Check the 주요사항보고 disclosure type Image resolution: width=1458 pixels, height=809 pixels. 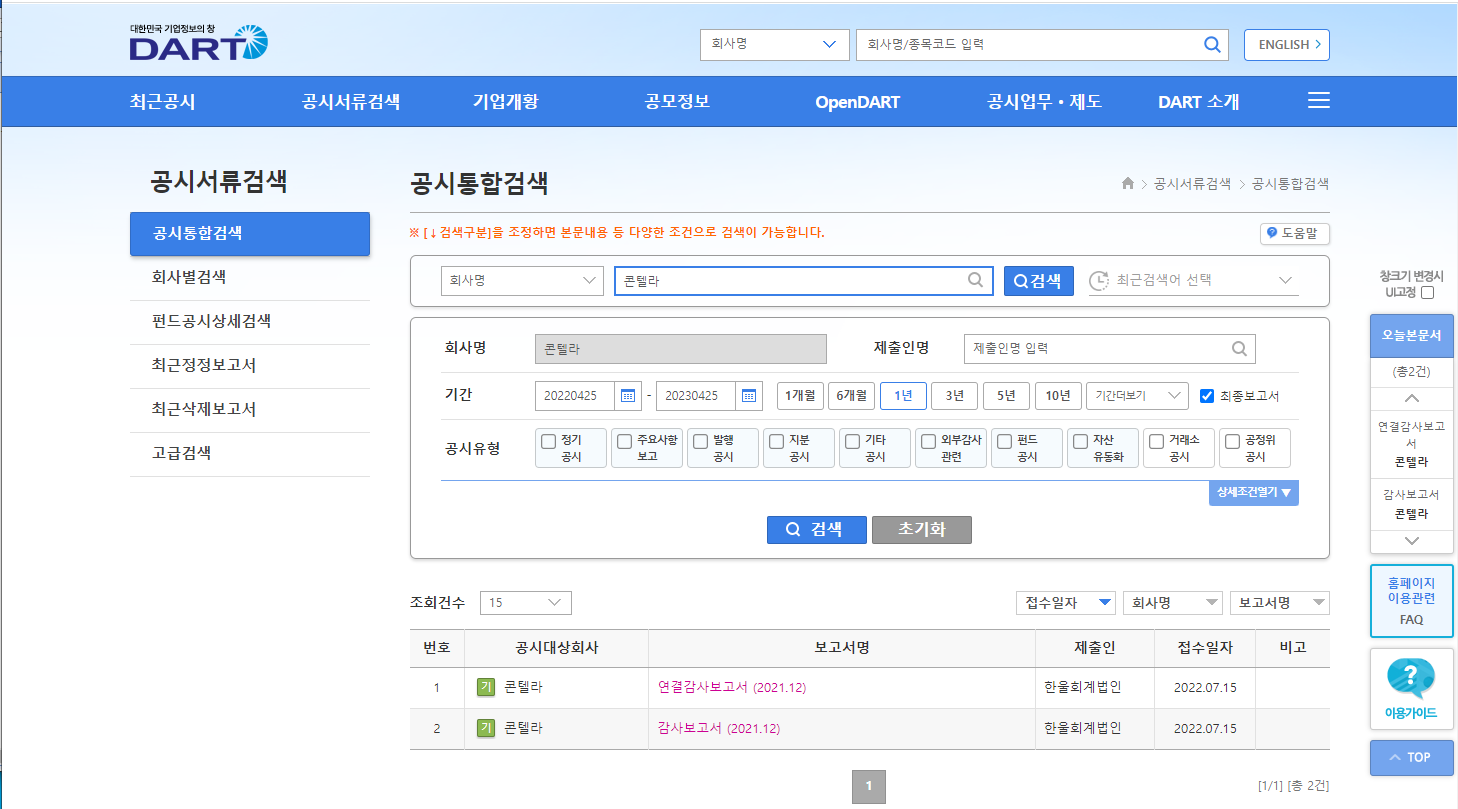point(624,441)
